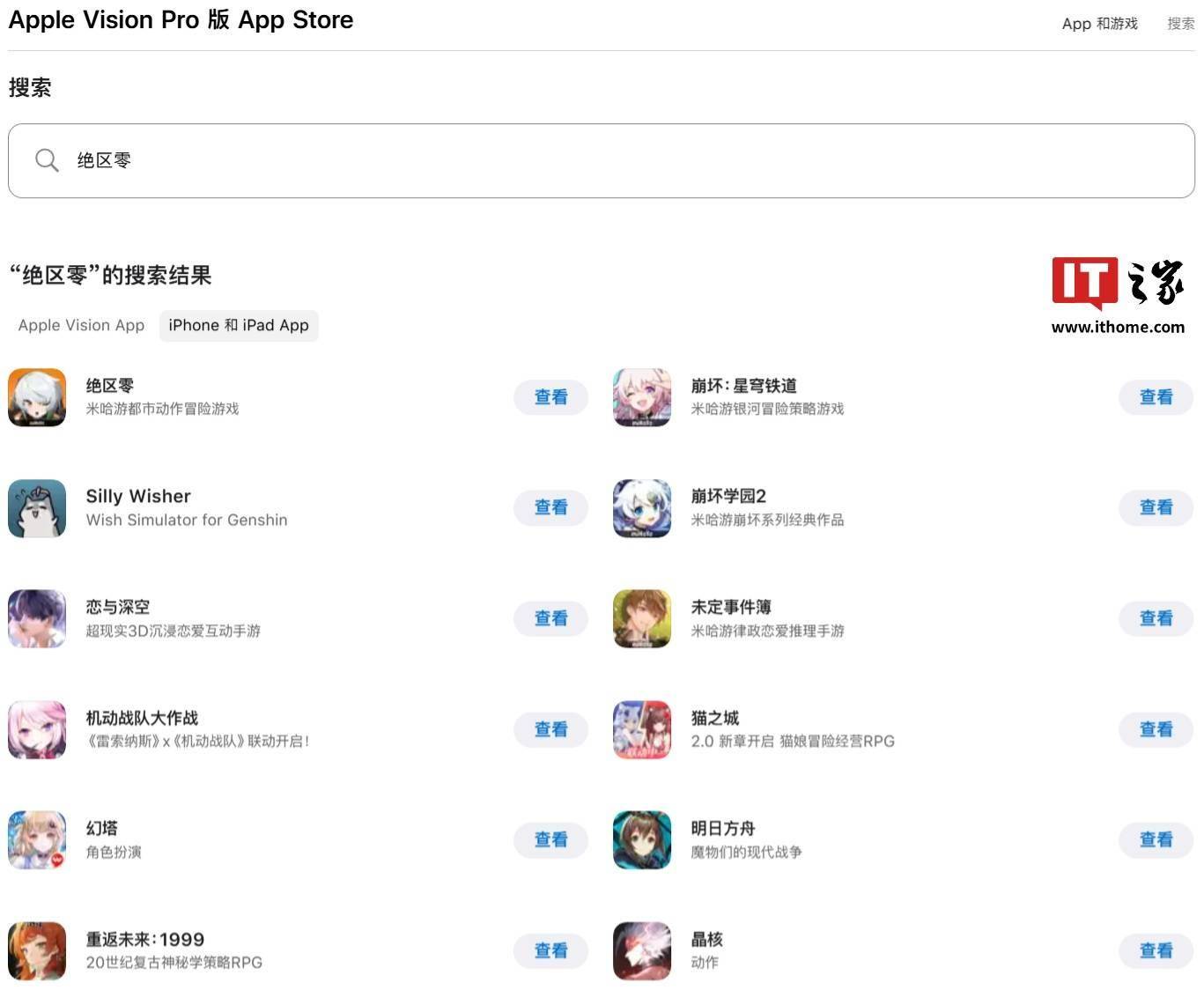Open the 恋与深空 app icon
This screenshot has height=990, width=1204.
click(37, 618)
